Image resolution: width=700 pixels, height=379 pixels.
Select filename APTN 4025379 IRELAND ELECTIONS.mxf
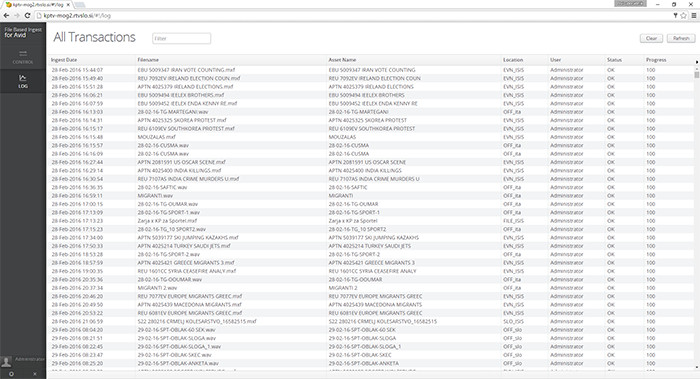point(185,87)
